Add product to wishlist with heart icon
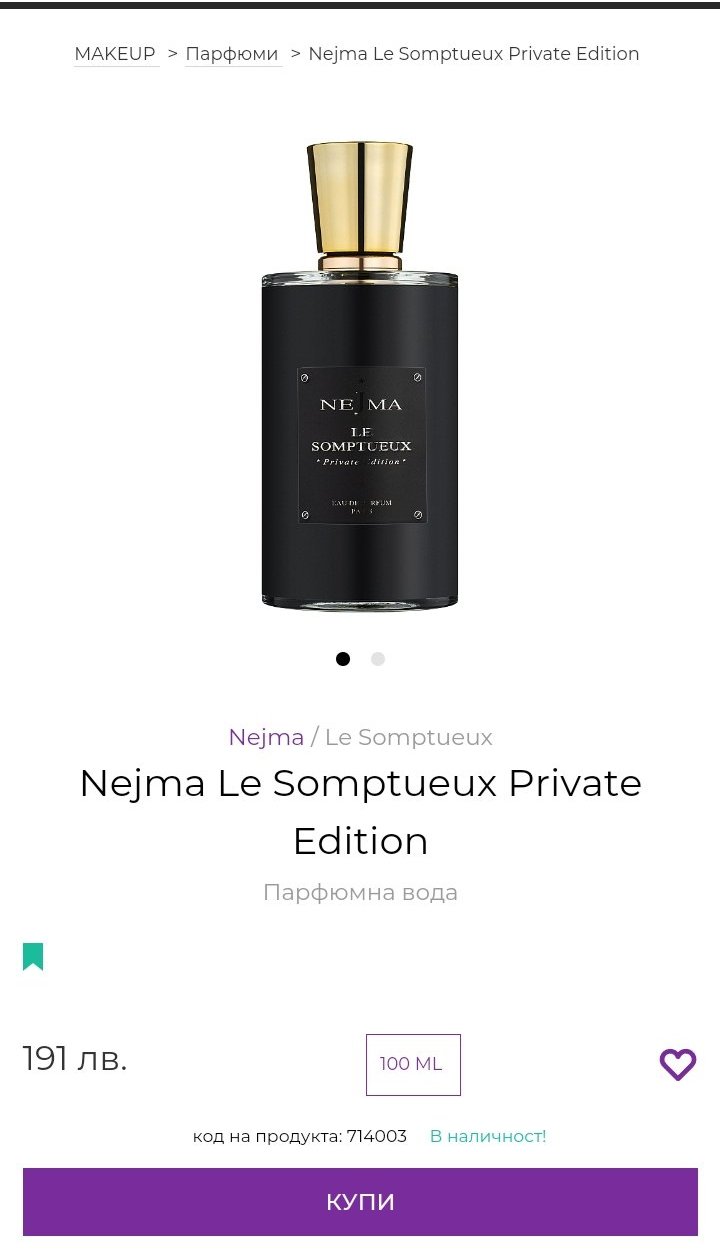720x1252 pixels. (x=677, y=1064)
